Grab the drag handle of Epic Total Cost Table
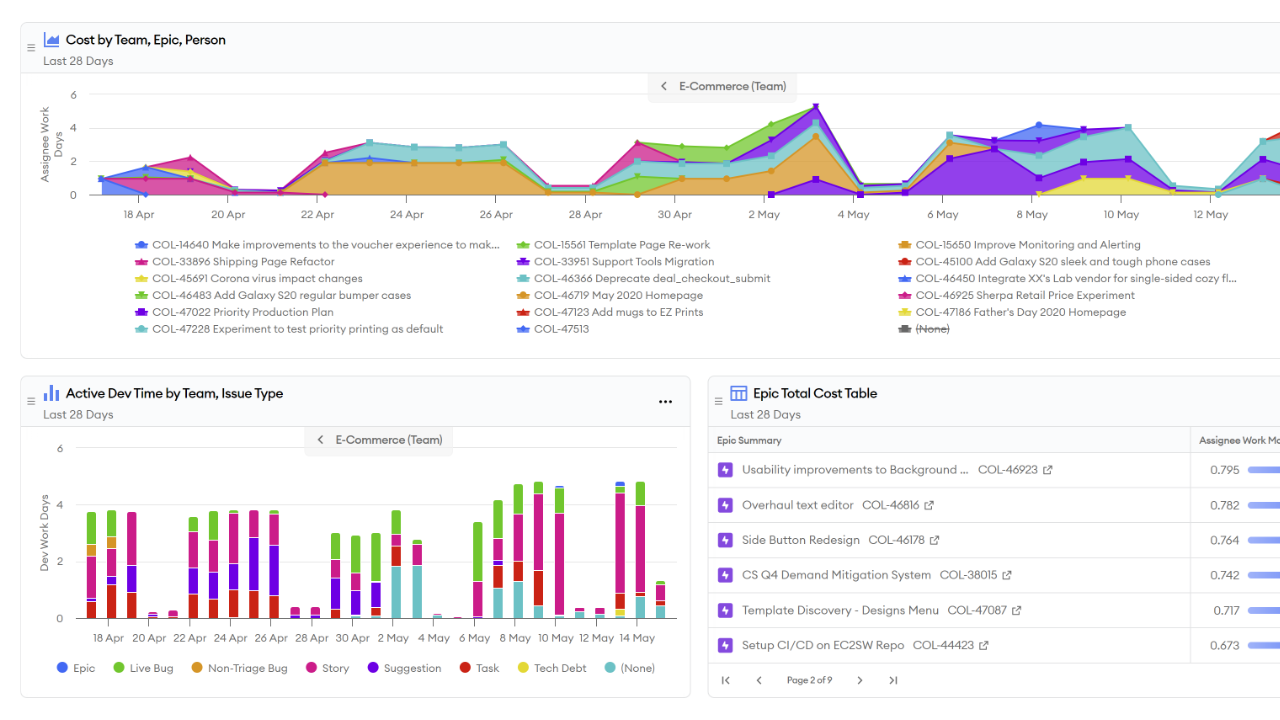 coord(718,402)
